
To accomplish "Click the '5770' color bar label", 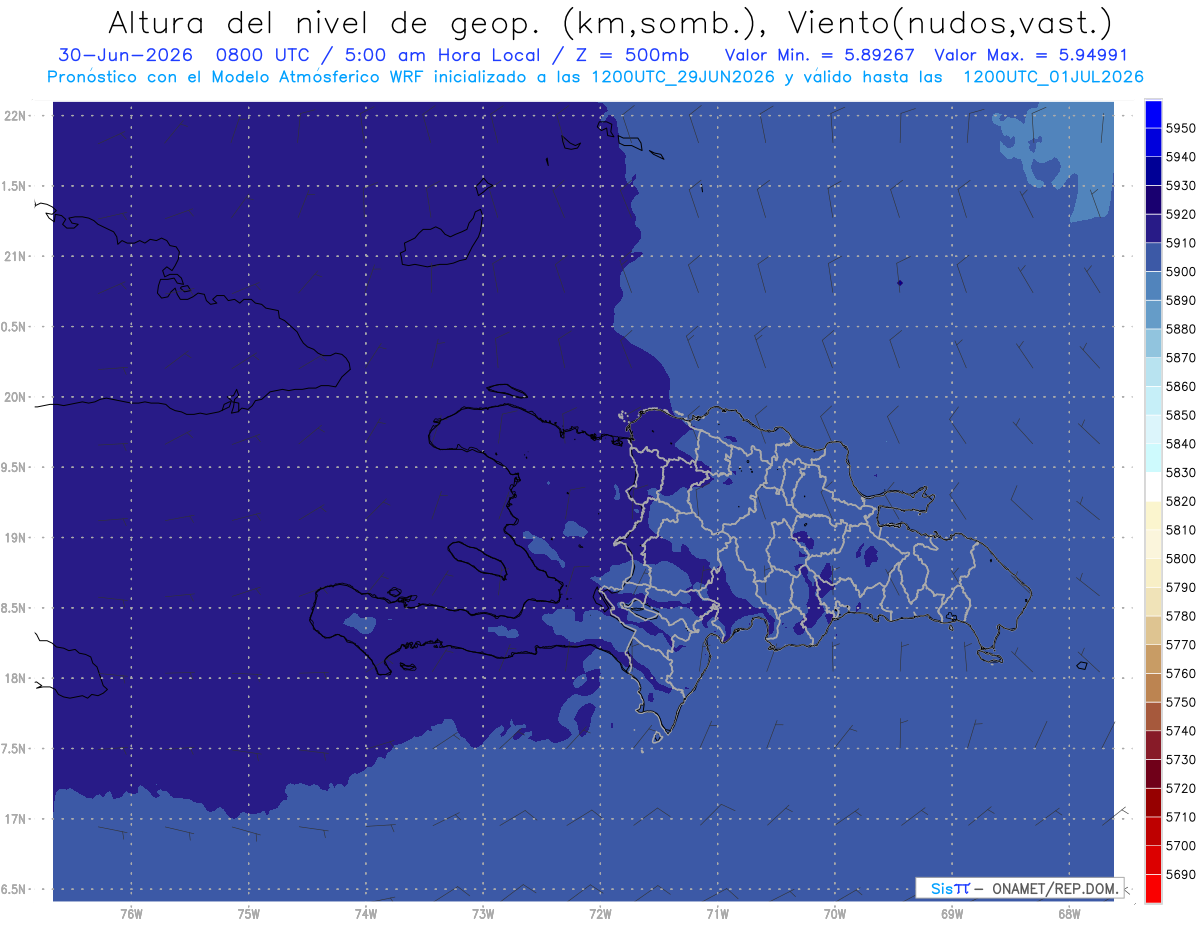I will (1180, 645).
